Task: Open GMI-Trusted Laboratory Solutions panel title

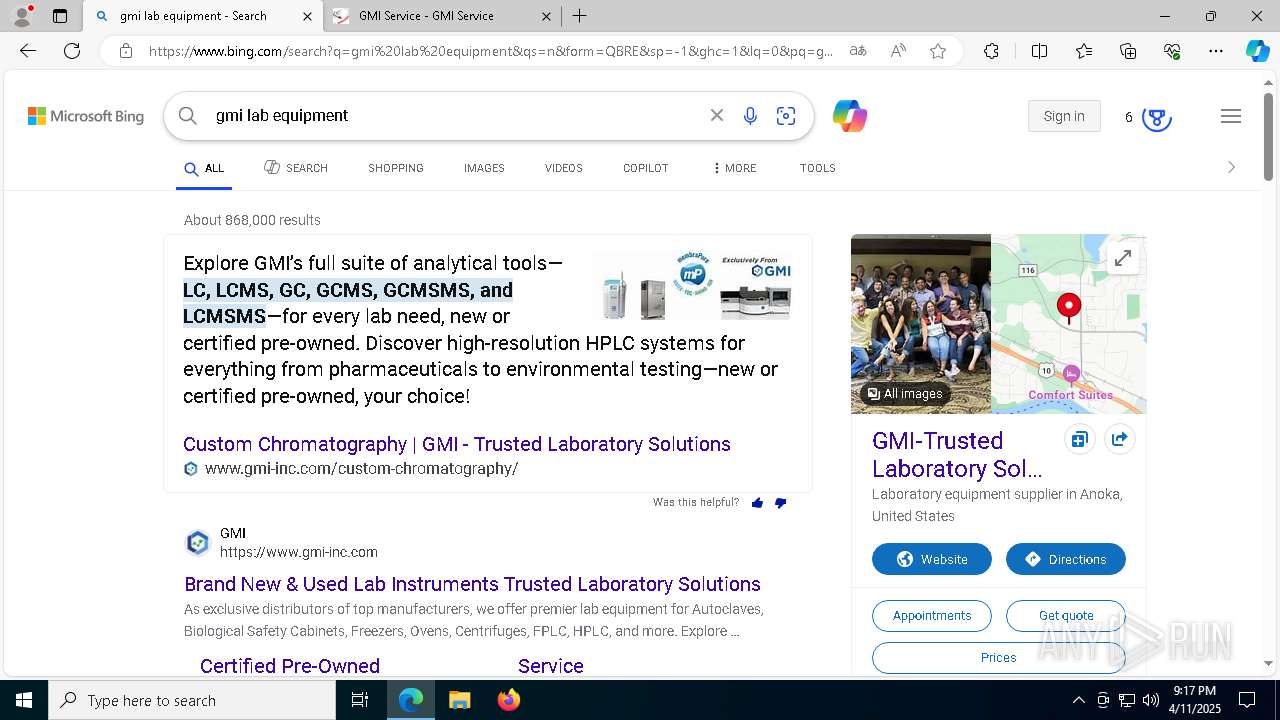Action: click(957, 455)
